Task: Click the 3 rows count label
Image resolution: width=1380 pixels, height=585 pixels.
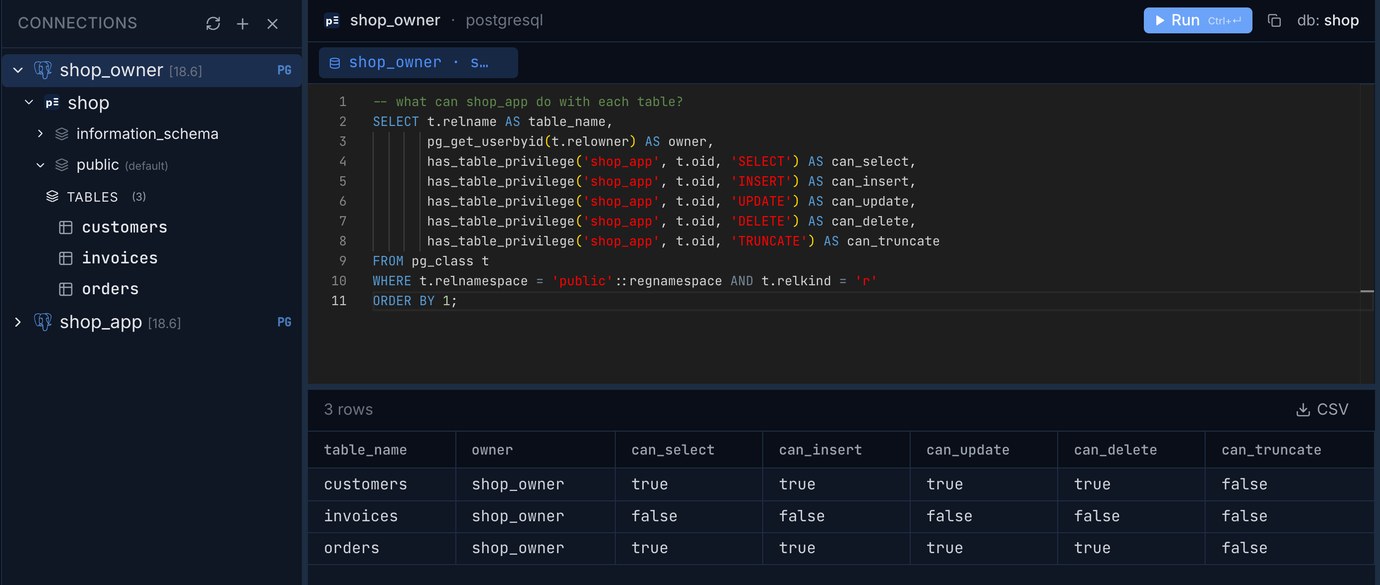Action: (x=348, y=409)
